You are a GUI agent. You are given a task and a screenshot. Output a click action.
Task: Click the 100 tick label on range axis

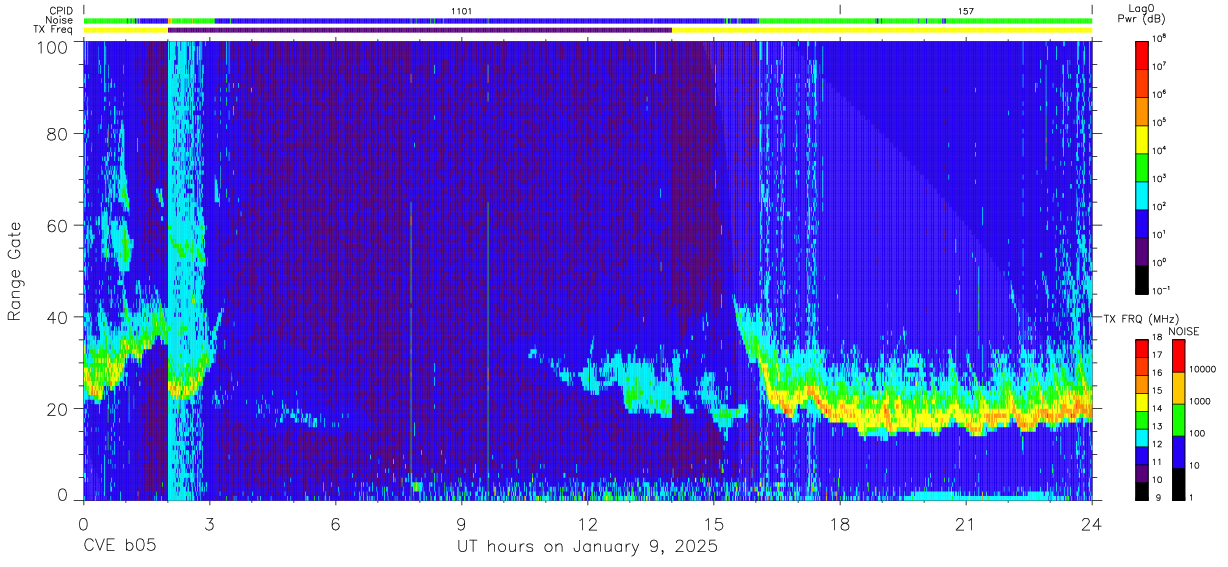(54, 47)
